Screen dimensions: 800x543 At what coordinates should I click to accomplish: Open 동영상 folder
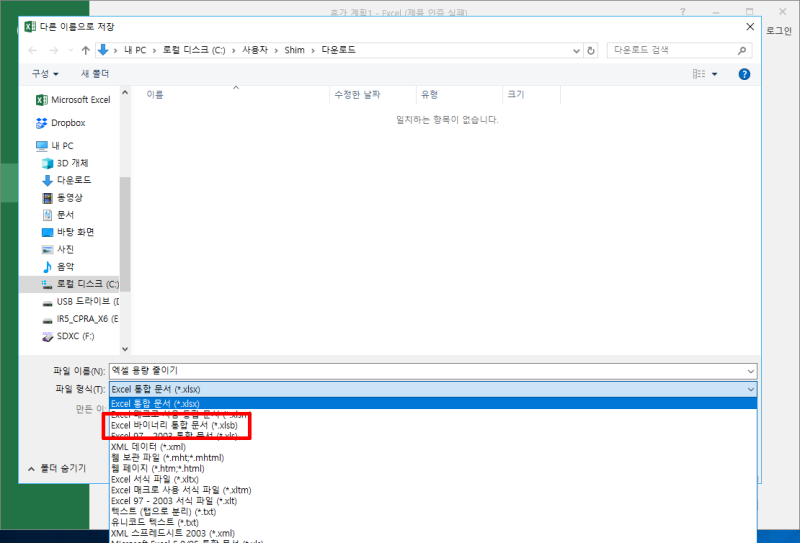(62, 198)
